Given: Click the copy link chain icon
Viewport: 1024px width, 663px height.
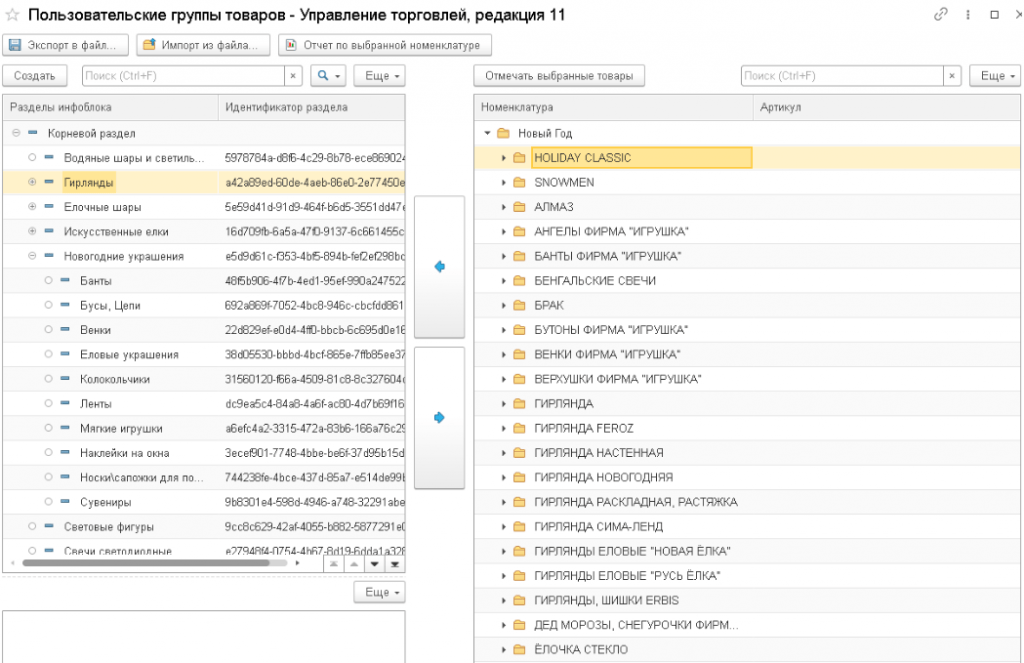Looking at the screenshot, I should [941, 15].
